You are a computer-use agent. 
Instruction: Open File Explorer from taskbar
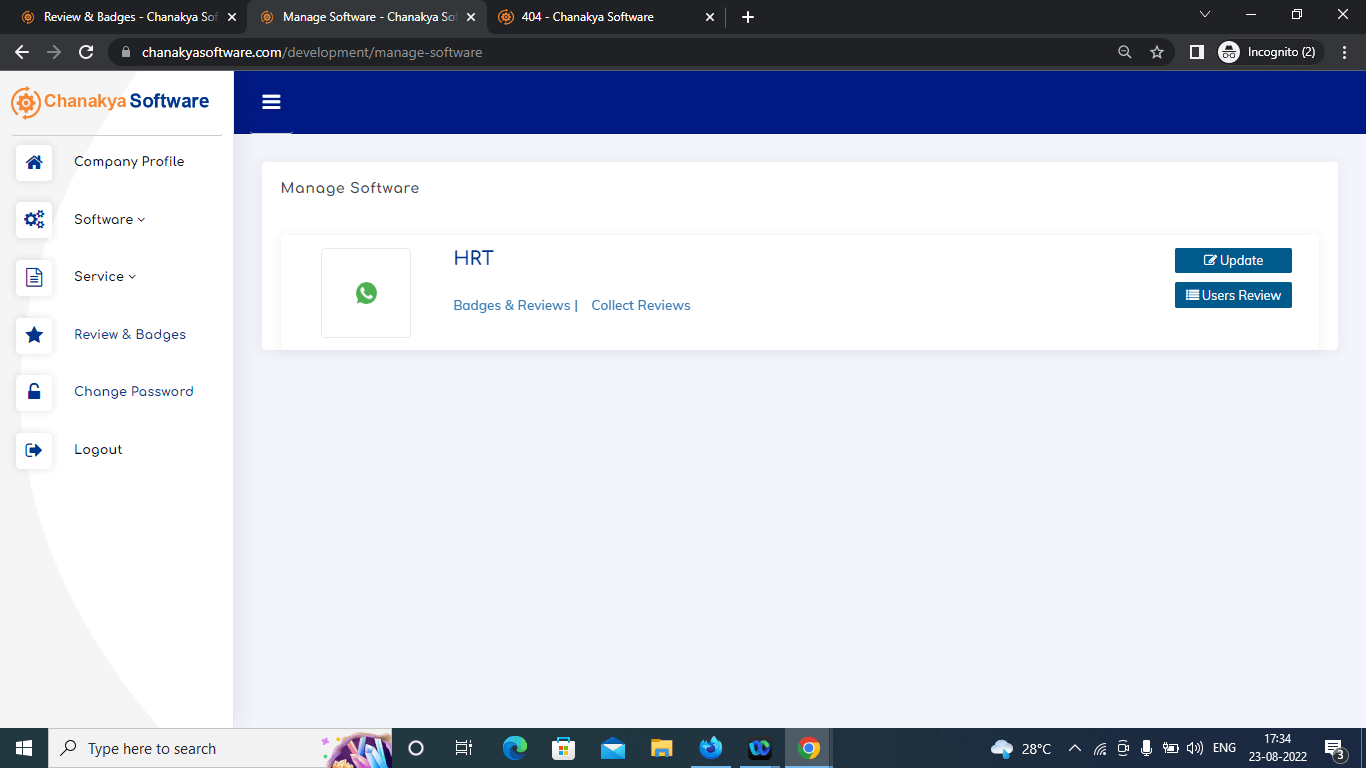pyautogui.click(x=662, y=748)
